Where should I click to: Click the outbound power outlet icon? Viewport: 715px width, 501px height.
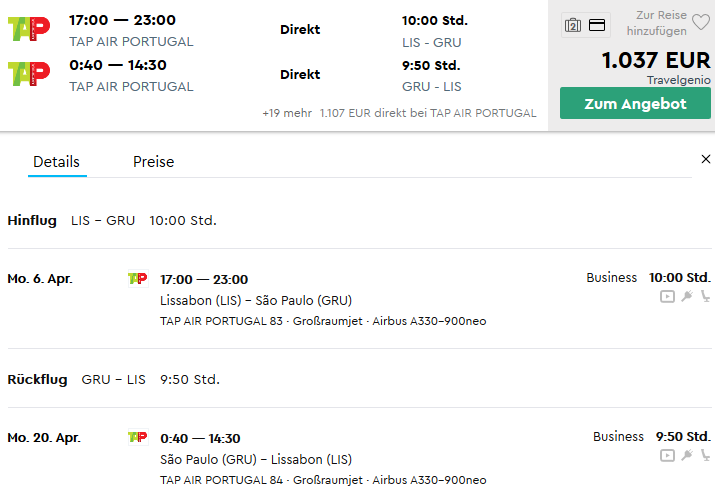(687, 296)
